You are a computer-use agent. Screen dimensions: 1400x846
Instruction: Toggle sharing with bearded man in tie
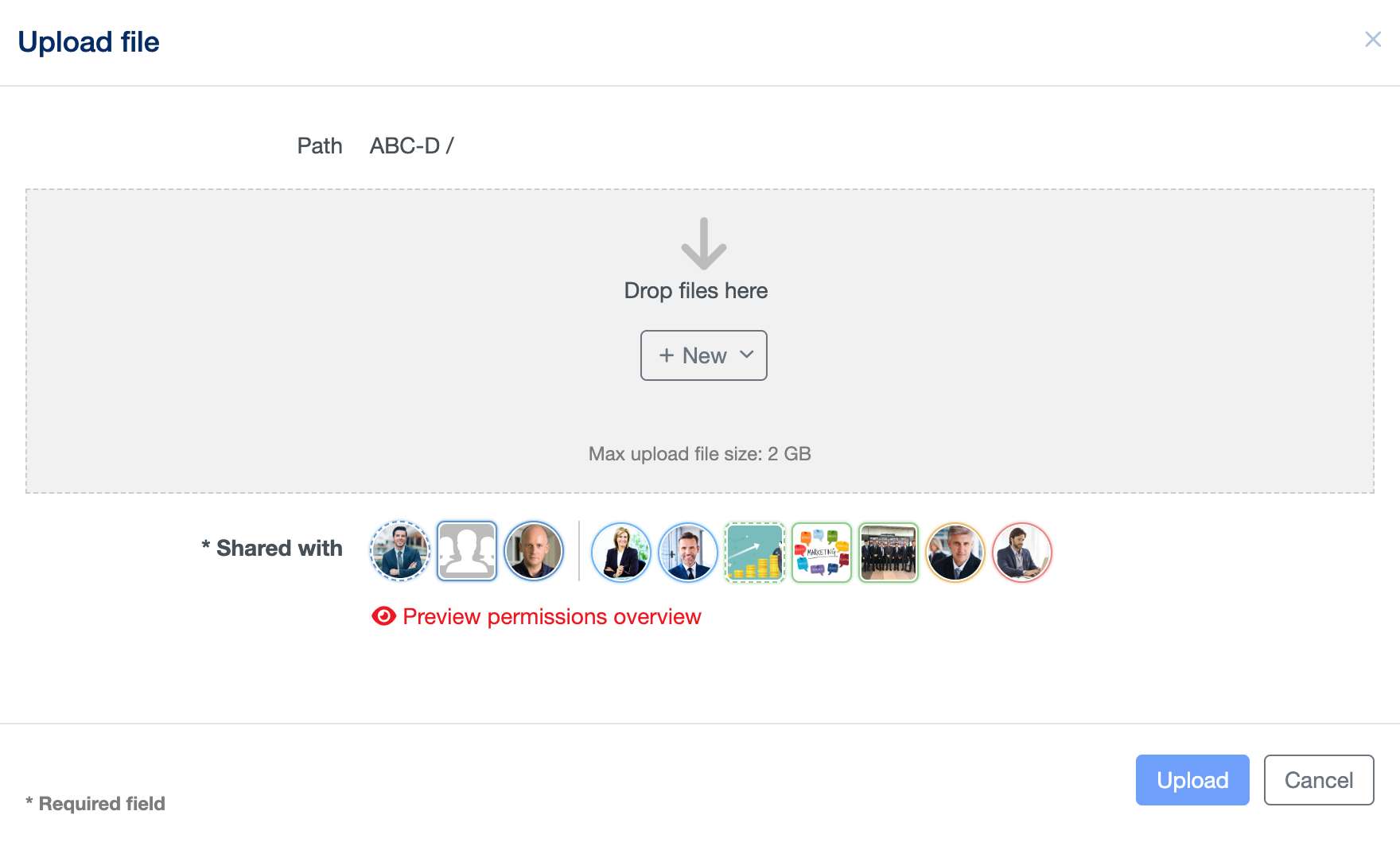(688, 552)
